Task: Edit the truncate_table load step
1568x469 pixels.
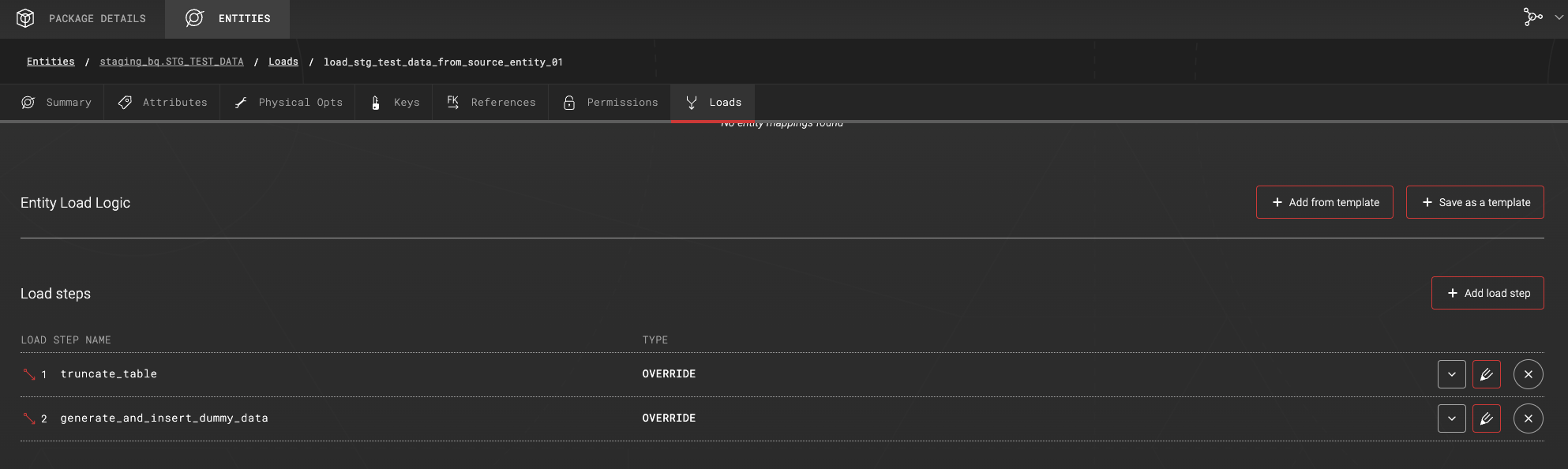Action: (1486, 374)
